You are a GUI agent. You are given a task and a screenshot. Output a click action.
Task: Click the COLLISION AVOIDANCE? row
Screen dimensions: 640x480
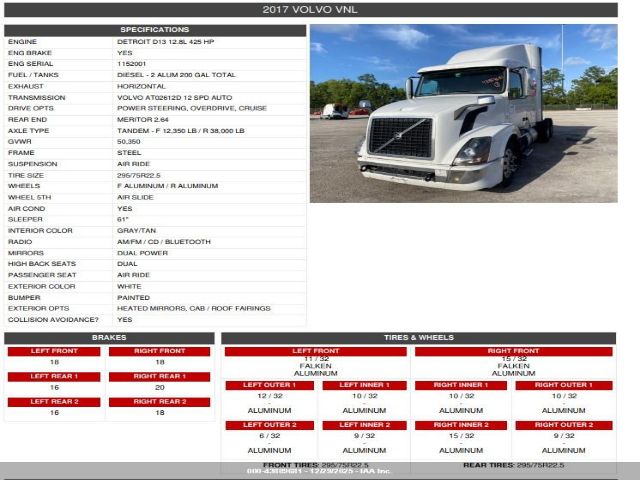pos(154,319)
